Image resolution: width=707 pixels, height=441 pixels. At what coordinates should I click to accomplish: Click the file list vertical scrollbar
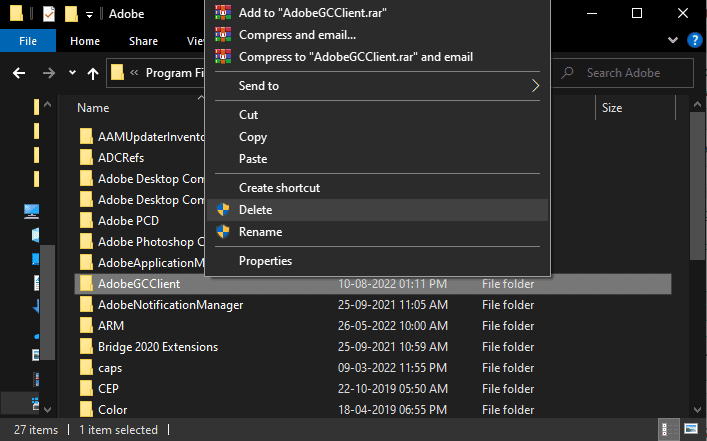697,186
